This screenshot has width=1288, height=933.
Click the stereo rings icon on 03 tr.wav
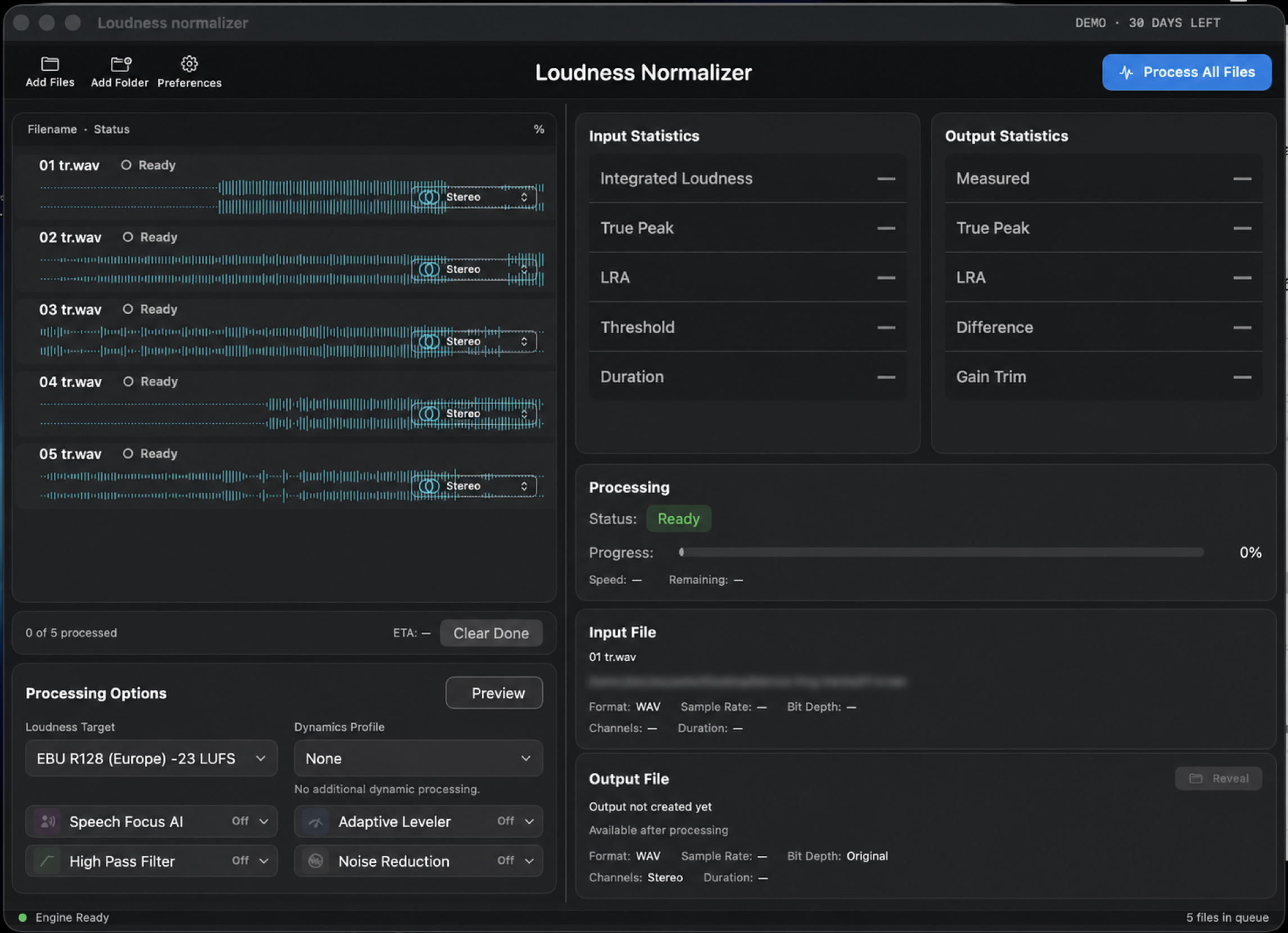tap(429, 342)
